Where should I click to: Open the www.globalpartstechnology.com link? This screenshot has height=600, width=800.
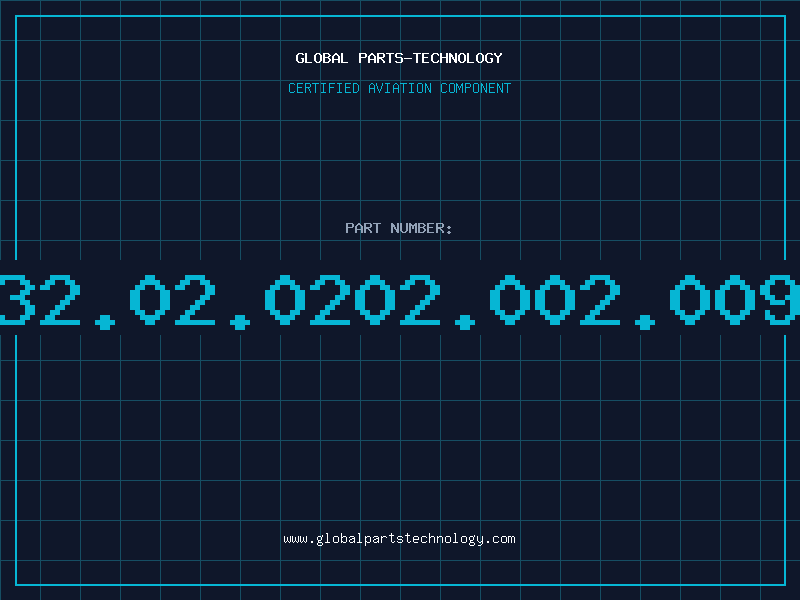click(399, 539)
